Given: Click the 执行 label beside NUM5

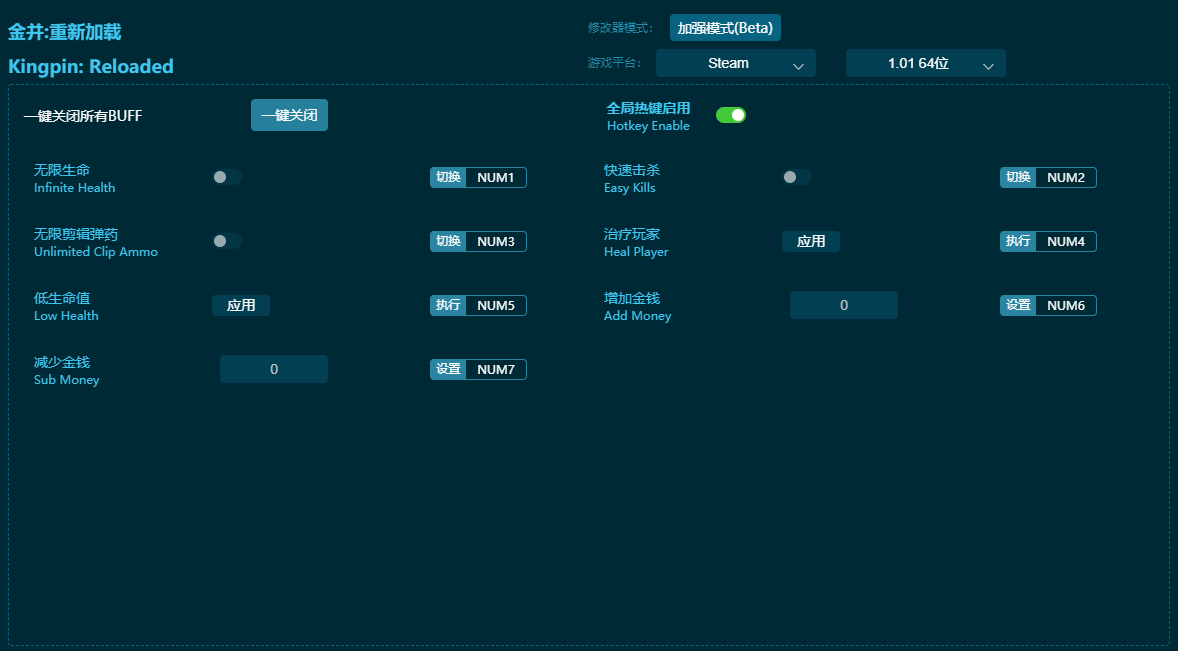Looking at the screenshot, I should pos(449,305).
